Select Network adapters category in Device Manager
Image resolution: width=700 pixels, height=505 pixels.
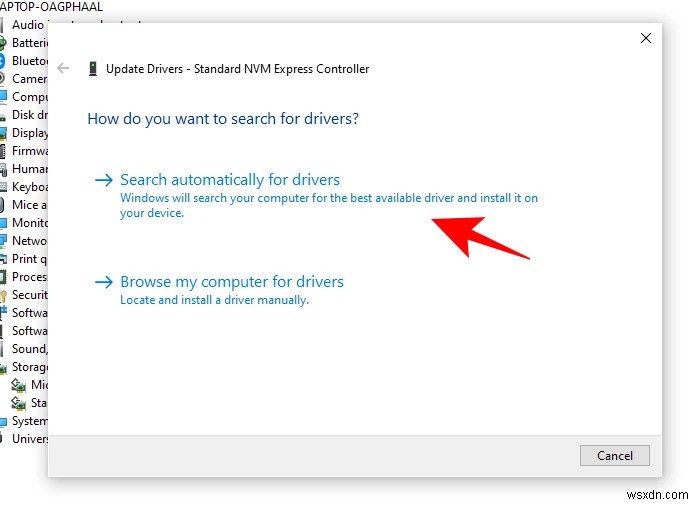(29, 241)
